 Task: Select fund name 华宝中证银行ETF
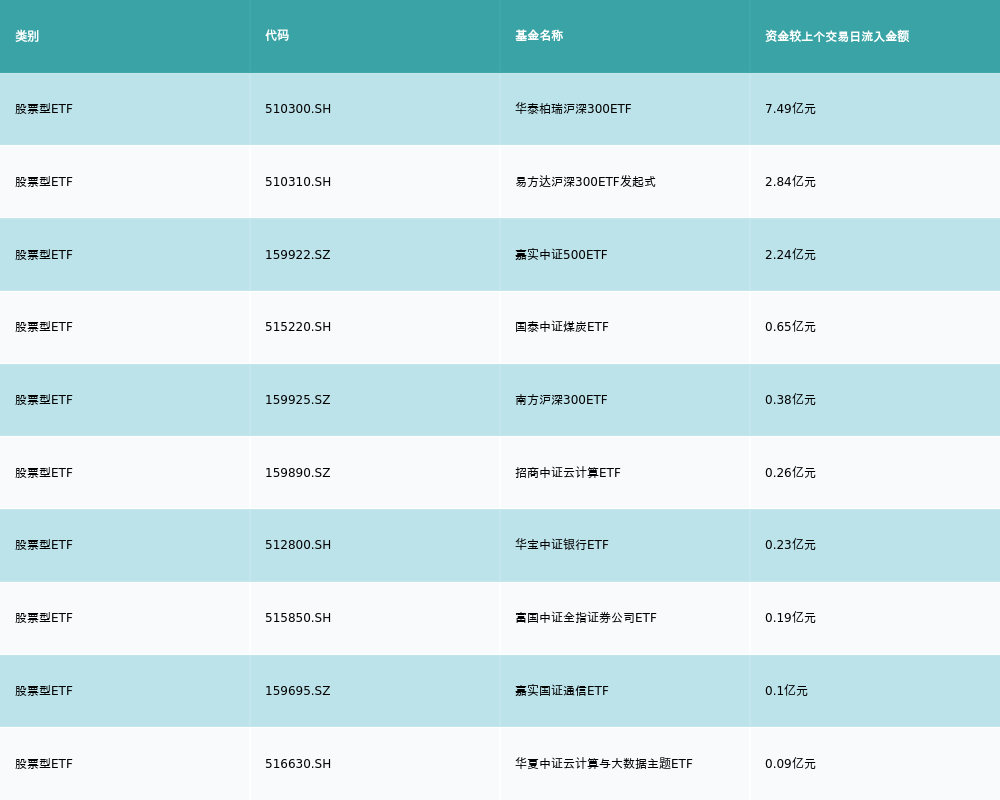562,545
